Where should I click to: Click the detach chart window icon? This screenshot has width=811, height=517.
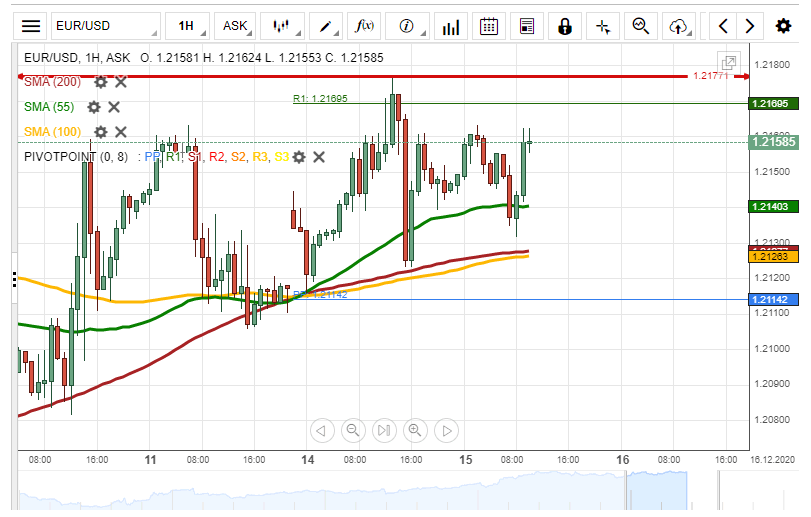729,63
